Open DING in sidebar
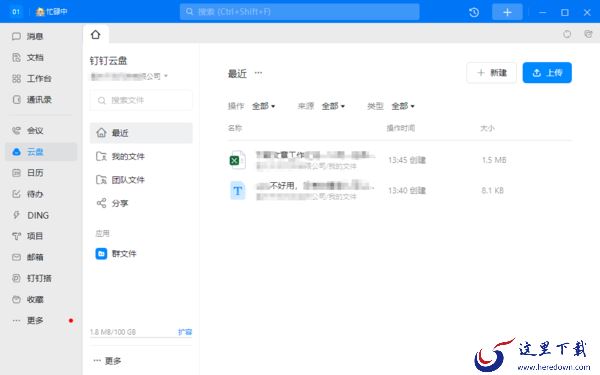Viewport: 600px width, 375px height. point(38,215)
